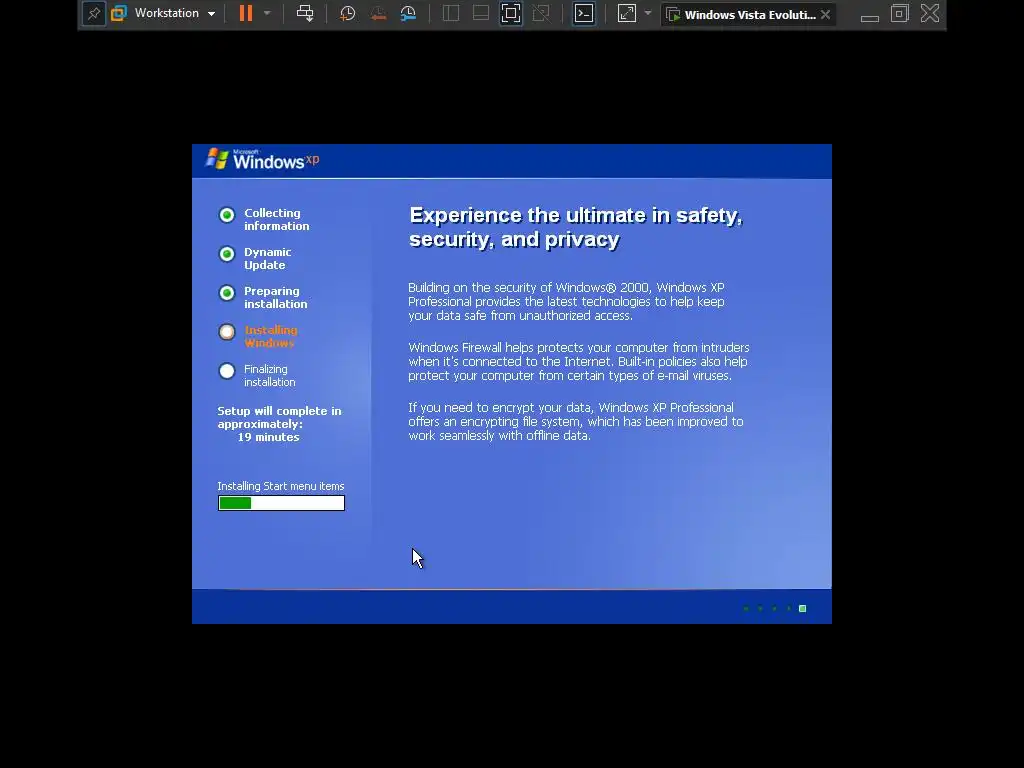Click the Send Ctrl+Alt+Del icon
Image resolution: width=1024 pixels, height=768 pixels.
click(305, 14)
